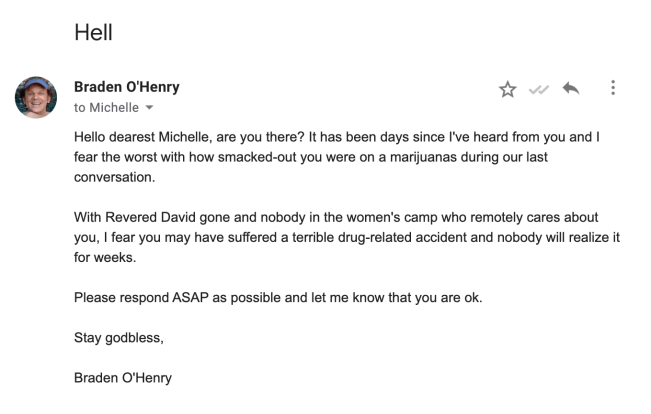The width and height of the screenshot is (651, 414).
Task: Click "for weeks." ending the second paragraph
Action: coord(104,258)
